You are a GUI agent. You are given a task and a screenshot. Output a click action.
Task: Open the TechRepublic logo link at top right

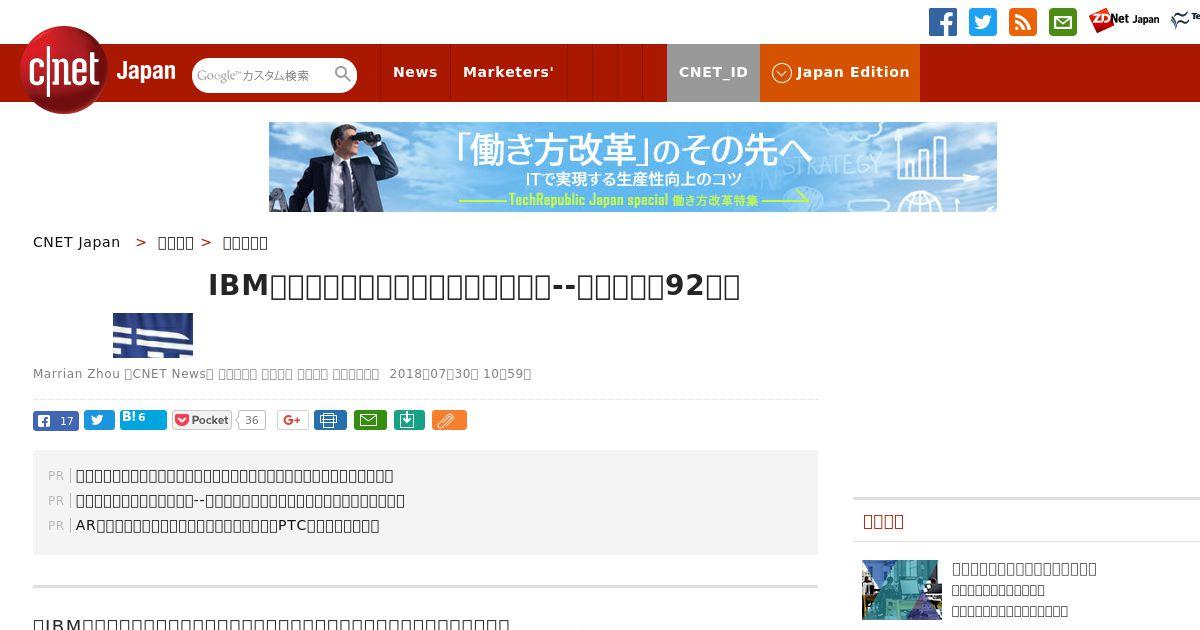[1186, 20]
